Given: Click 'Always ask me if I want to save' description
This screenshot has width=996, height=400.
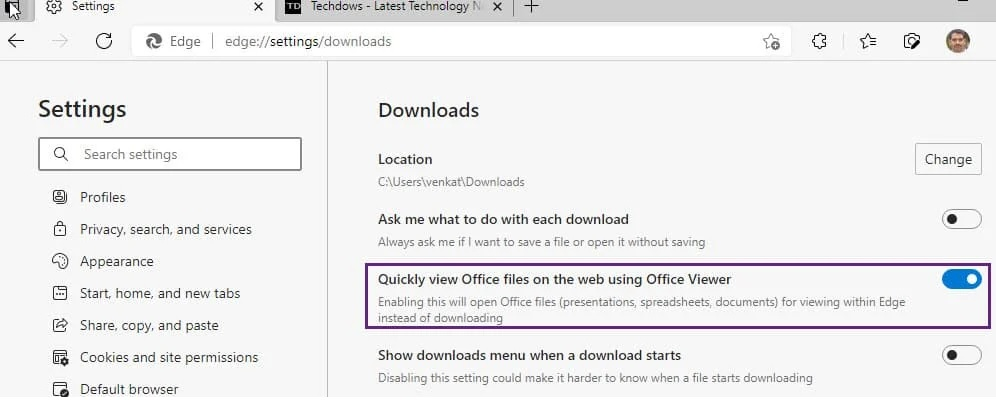Looking at the screenshot, I should coord(541,242).
